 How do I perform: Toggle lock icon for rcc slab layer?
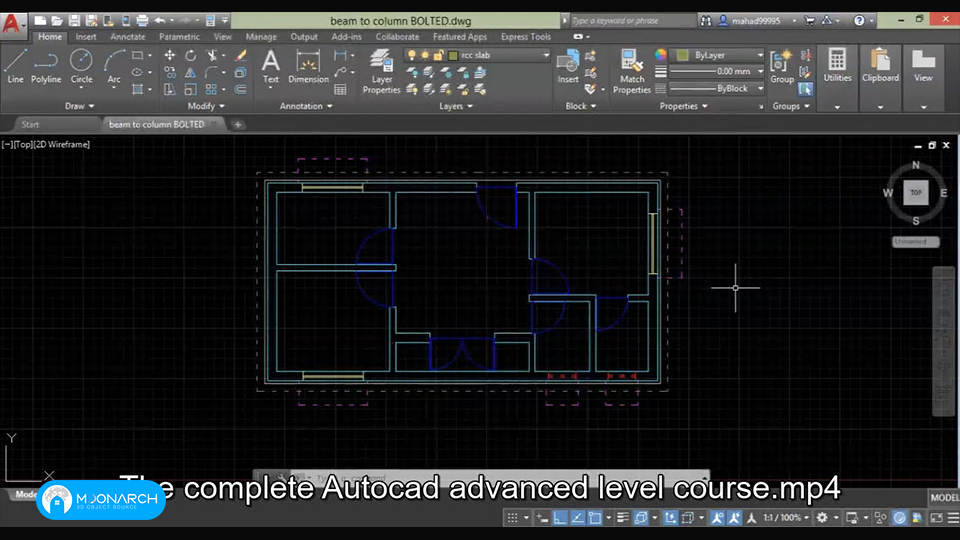[438, 55]
